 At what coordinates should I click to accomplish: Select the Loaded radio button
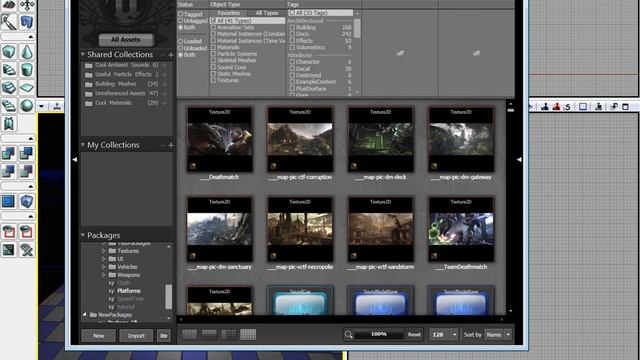180,41
